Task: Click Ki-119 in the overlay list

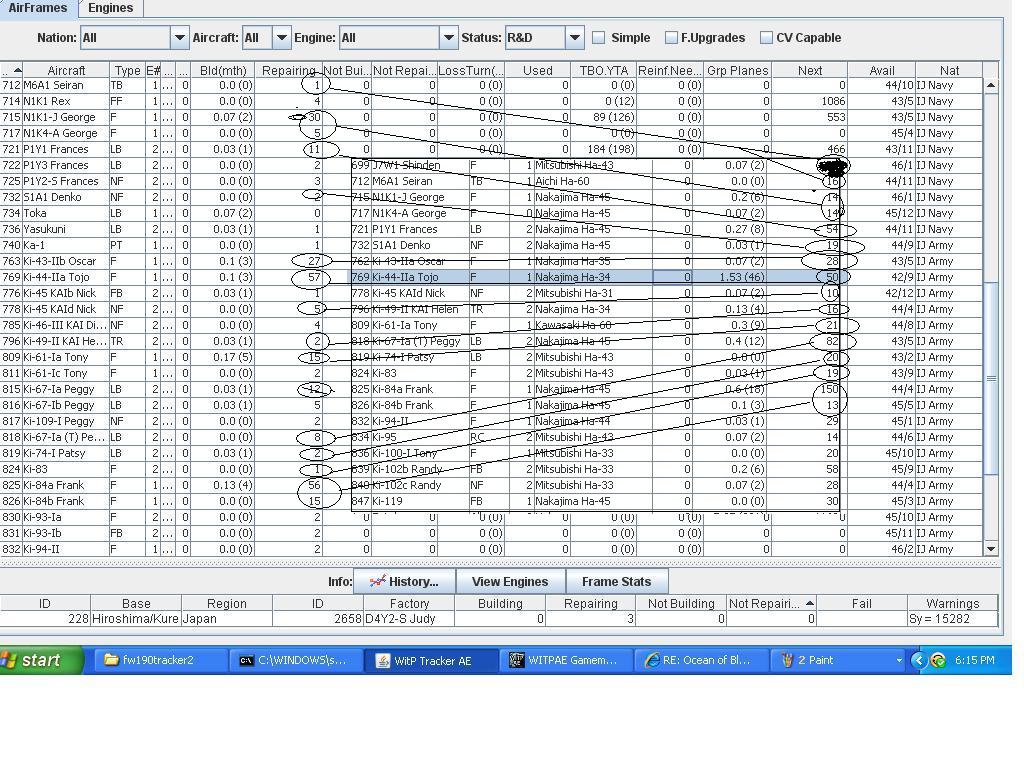Action: (387, 501)
